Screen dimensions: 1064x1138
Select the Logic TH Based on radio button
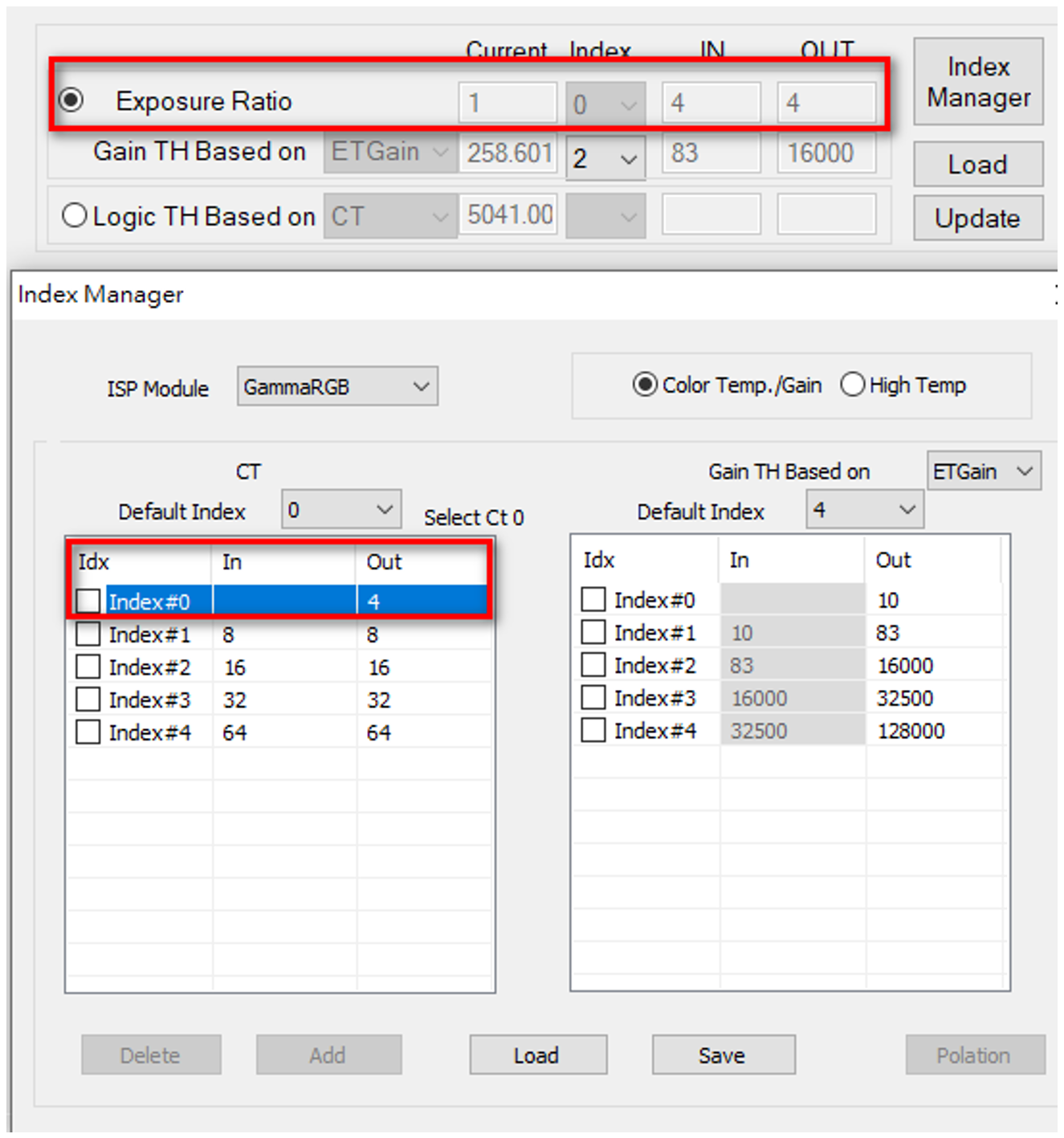pos(74,215)
